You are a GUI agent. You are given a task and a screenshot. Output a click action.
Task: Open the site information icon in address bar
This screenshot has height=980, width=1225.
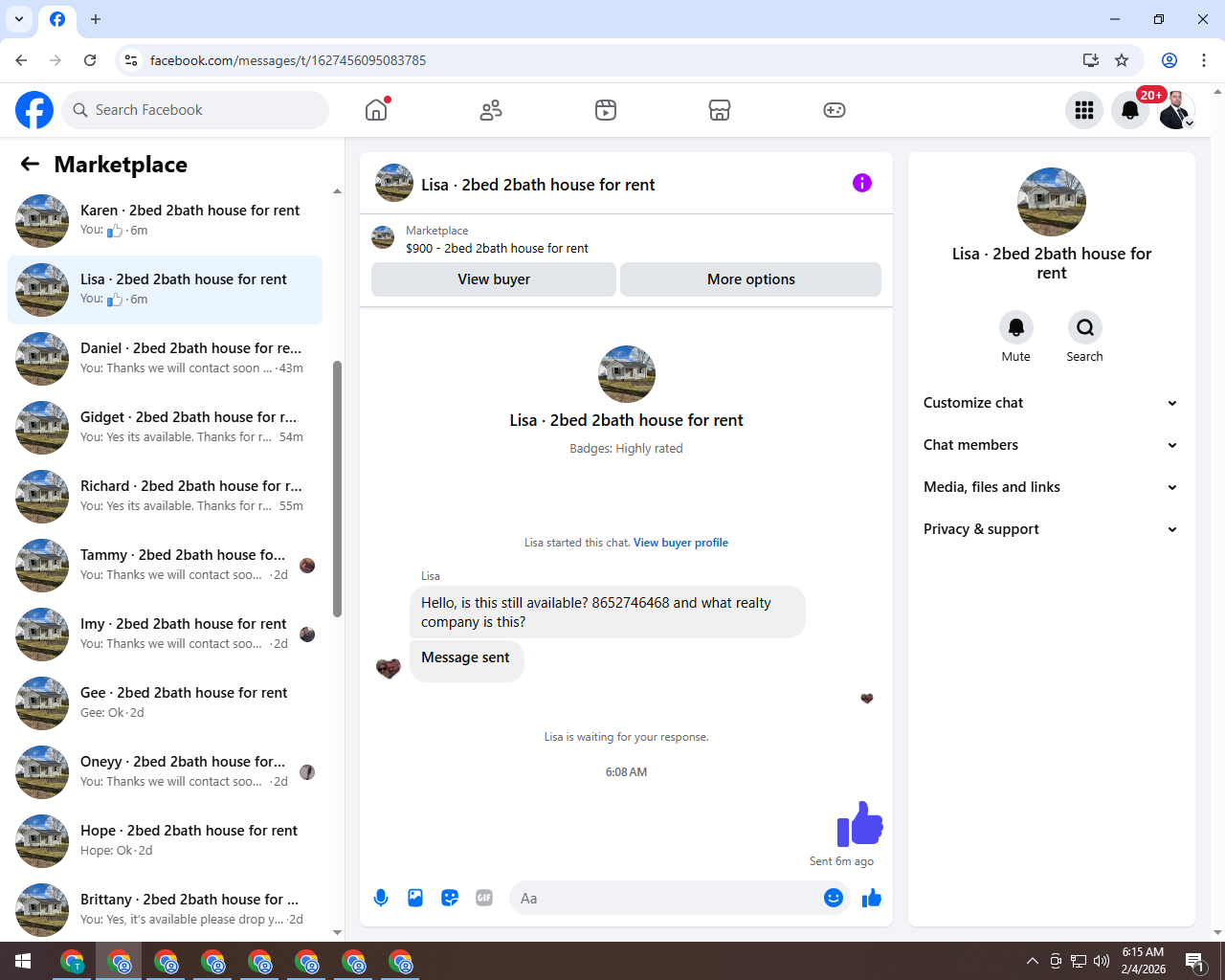click(131, 60)
